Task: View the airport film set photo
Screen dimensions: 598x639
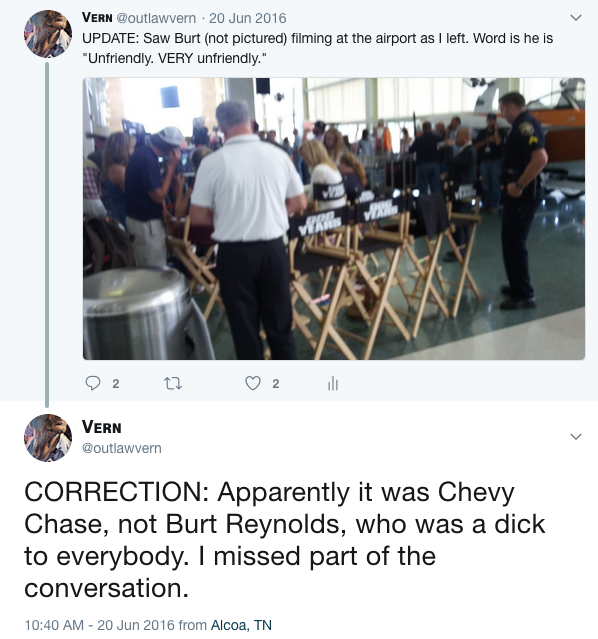Action: tap(334, 219)
